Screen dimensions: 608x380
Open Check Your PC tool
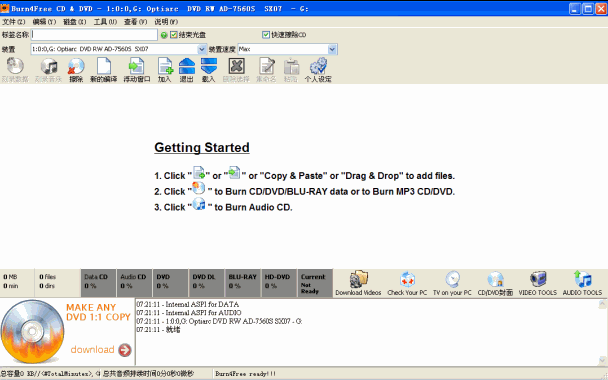407,283
